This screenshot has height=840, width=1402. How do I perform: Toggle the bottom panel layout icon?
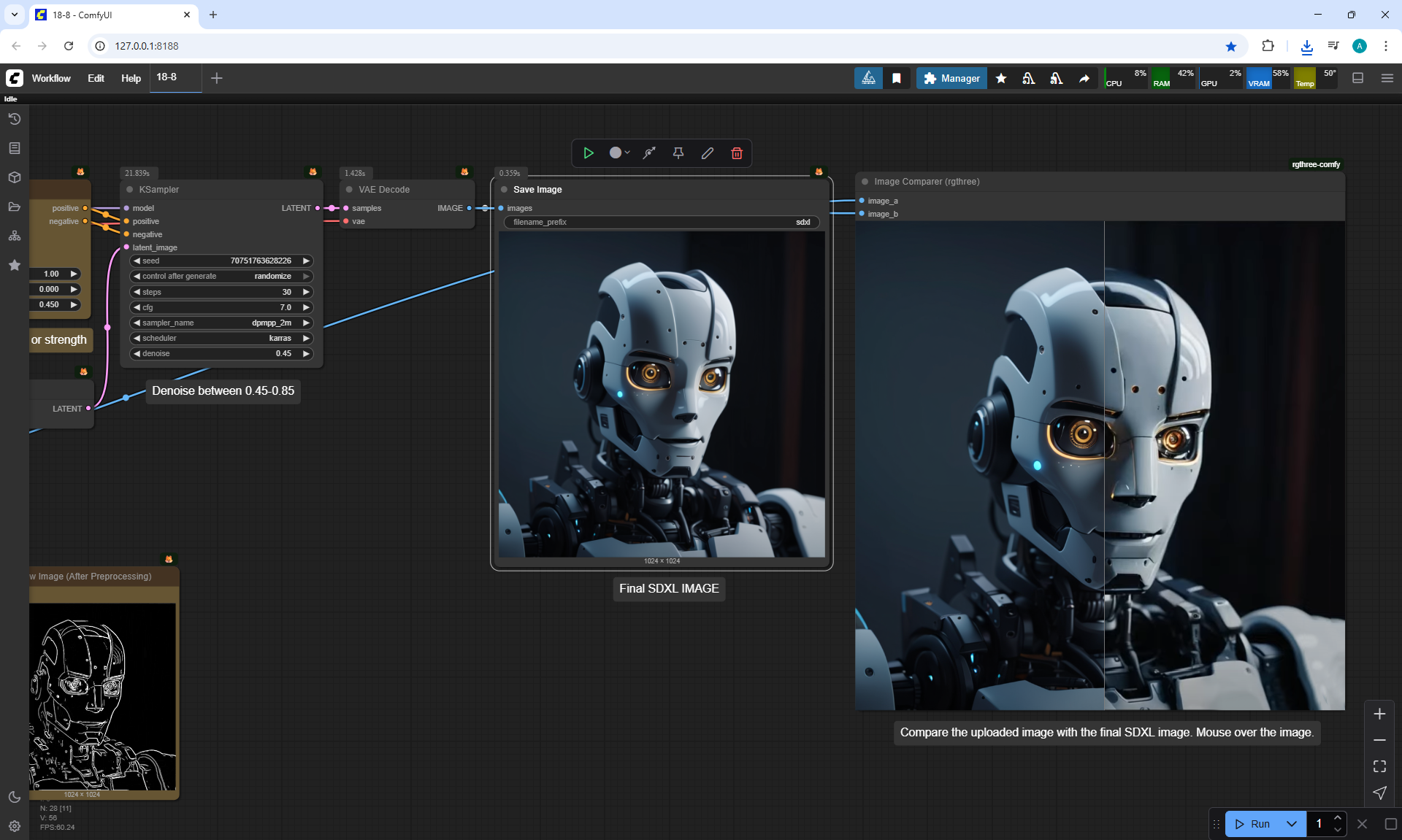1357,78
